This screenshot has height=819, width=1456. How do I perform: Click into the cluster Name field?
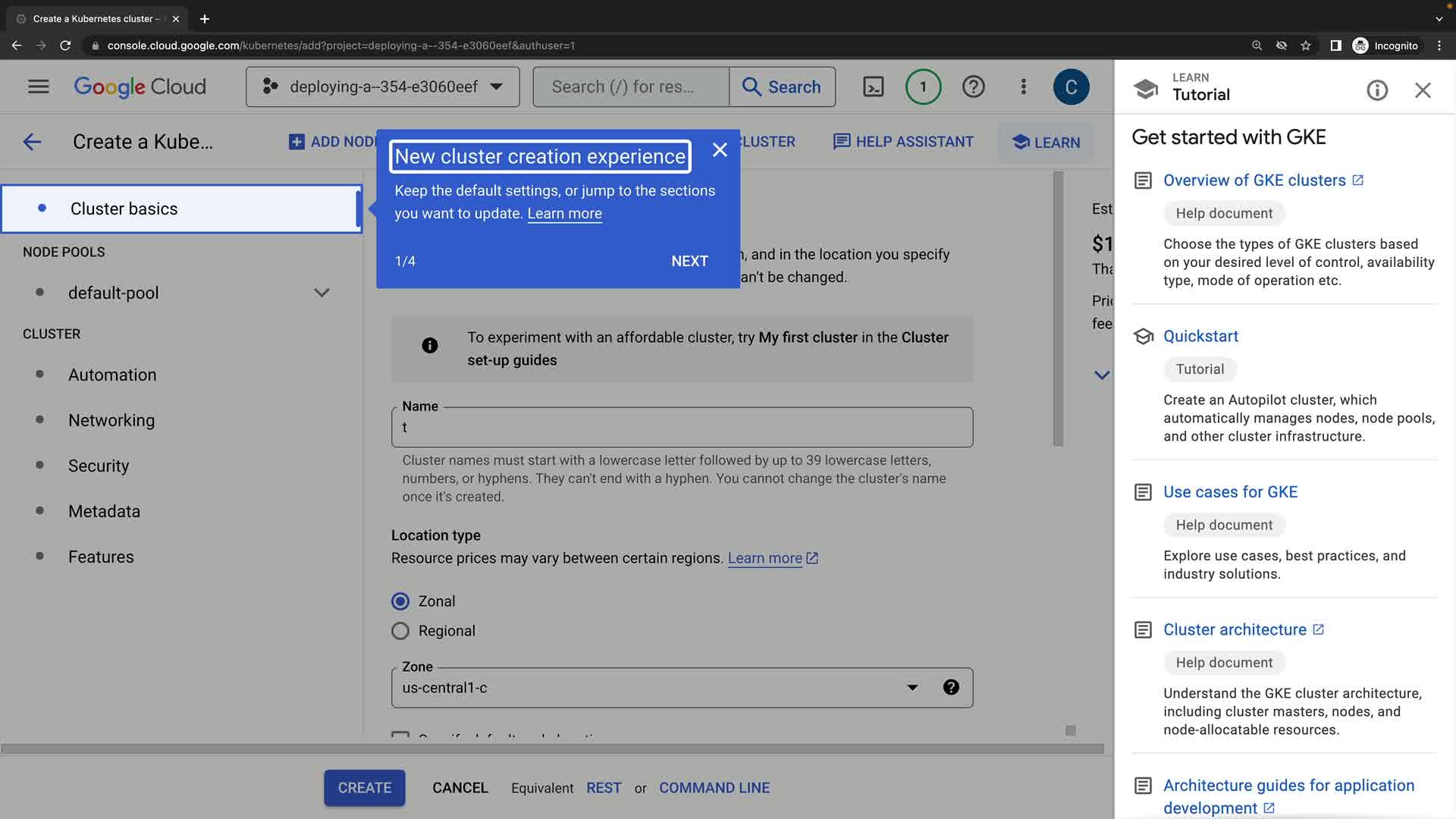point(681,428)
